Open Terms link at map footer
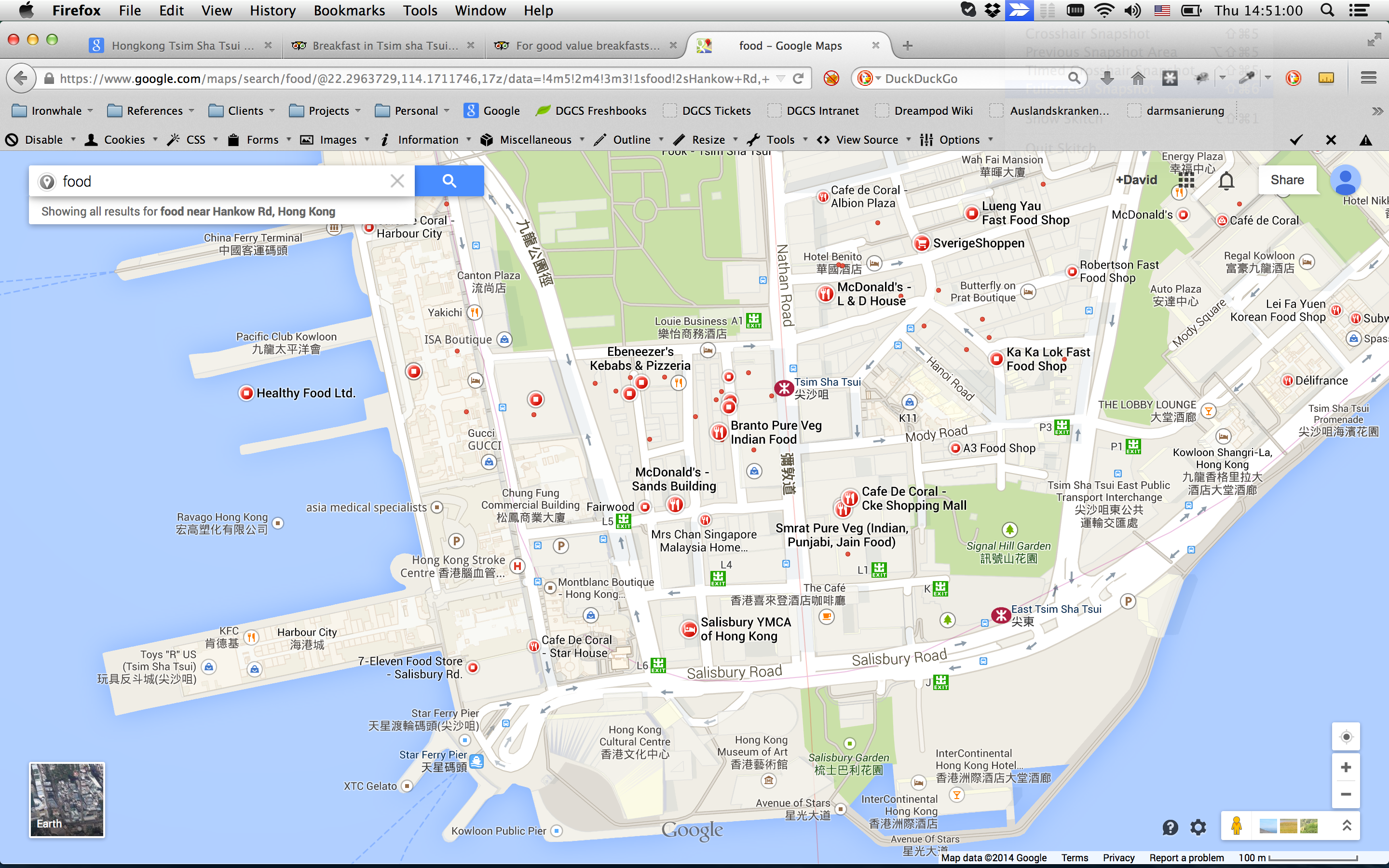The image size is (1389, 868). (x=1075, y=858)
